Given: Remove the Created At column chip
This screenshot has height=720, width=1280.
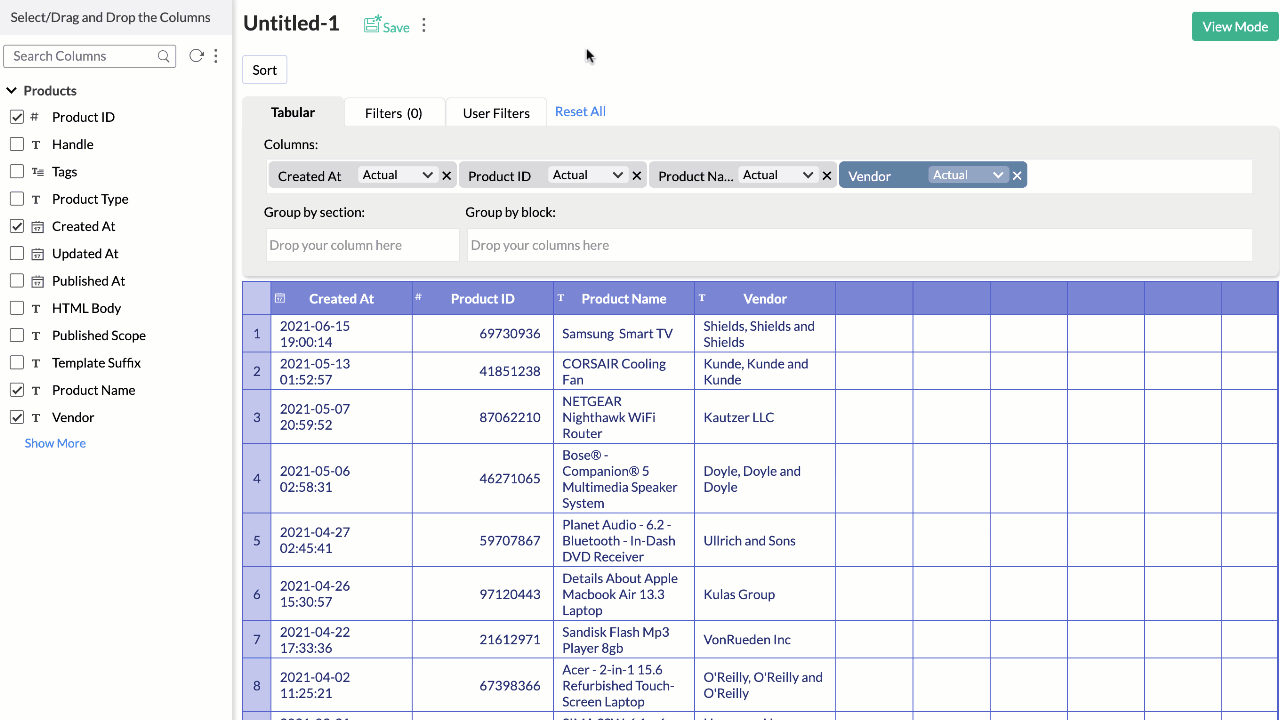Looking at the screenshot, I should point(447,176).
